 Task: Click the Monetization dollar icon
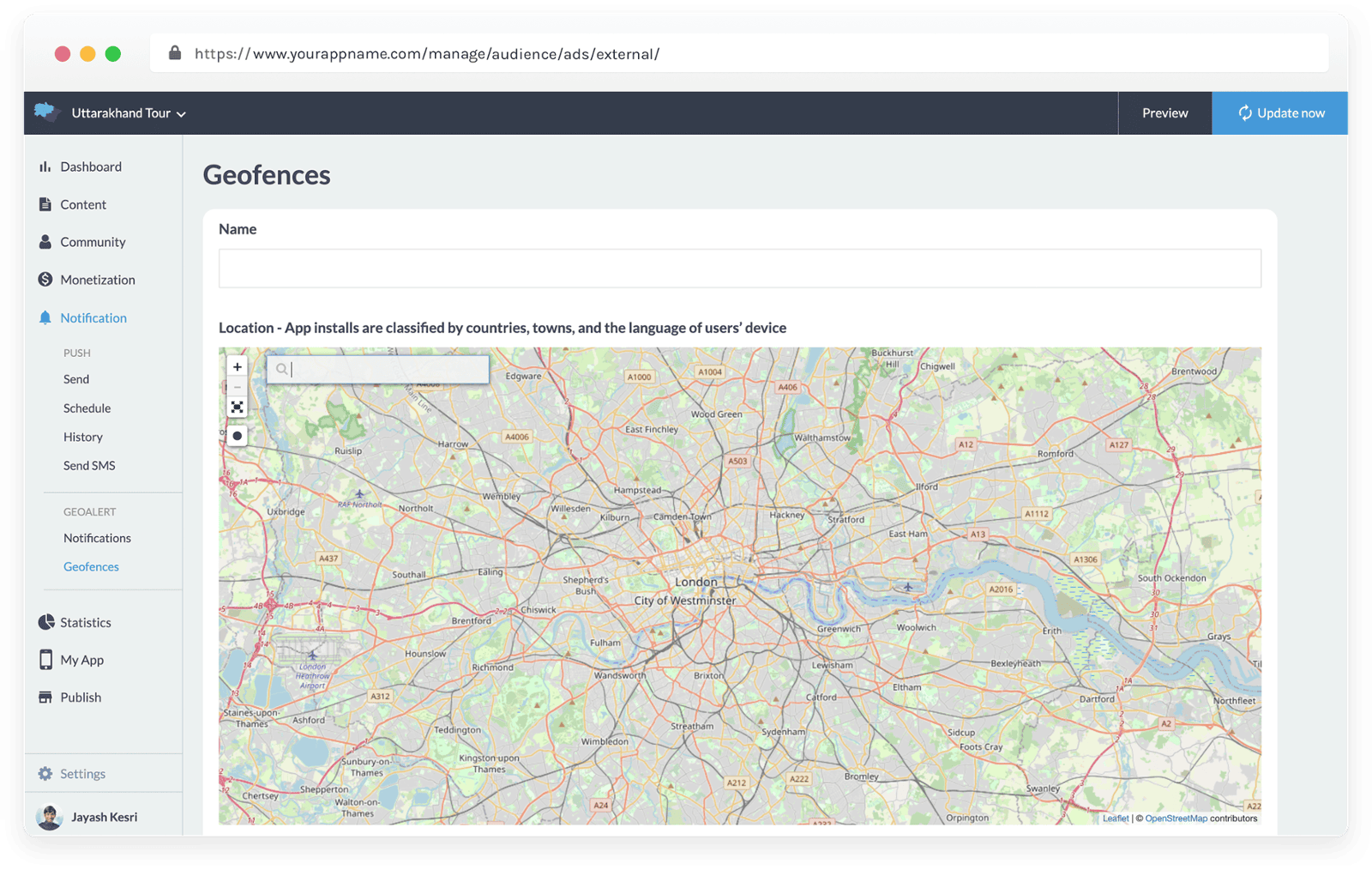(x=45, y=280)
